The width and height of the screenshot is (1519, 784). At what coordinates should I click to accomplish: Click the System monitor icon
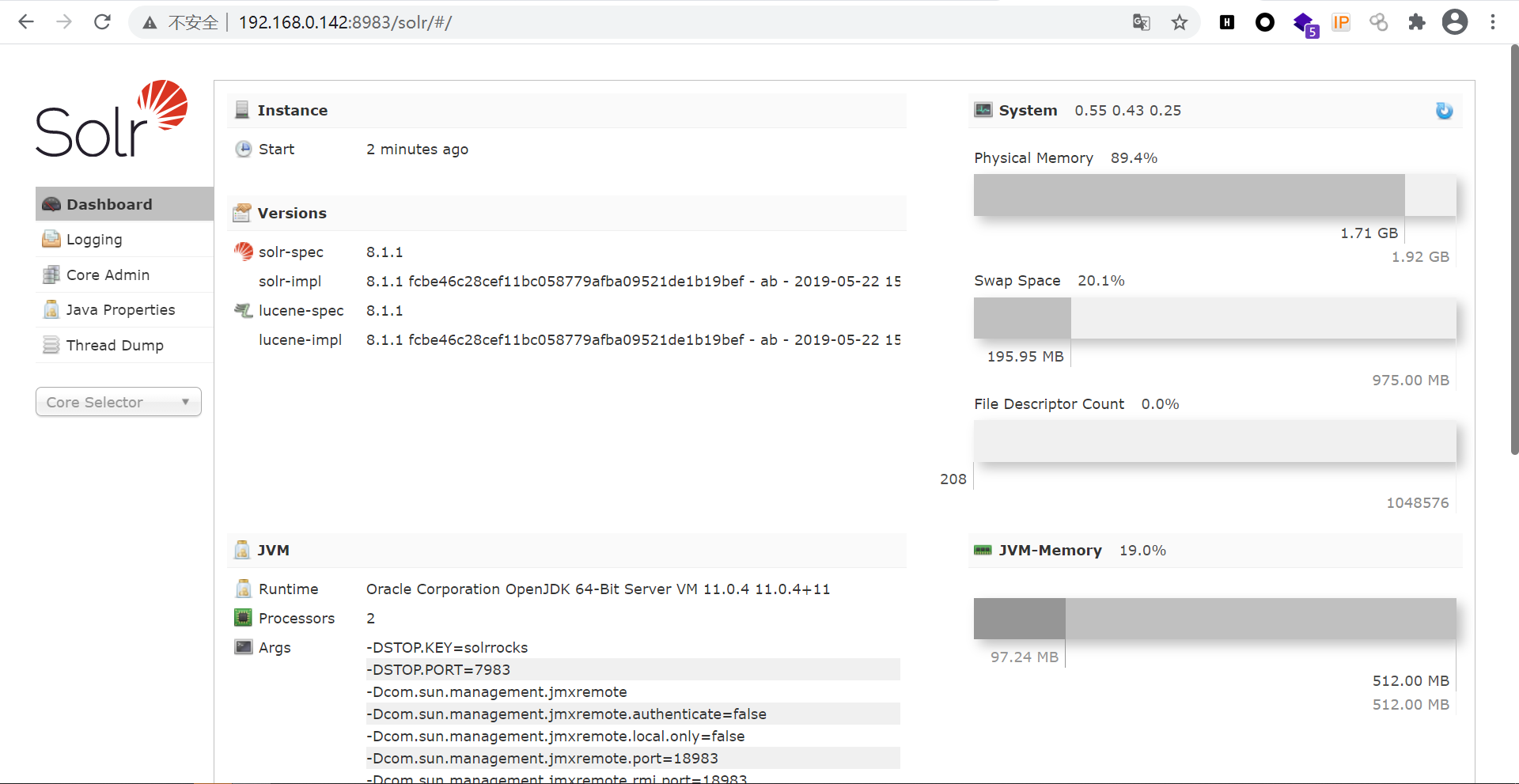pyautogui.click(x=983, y=110)
